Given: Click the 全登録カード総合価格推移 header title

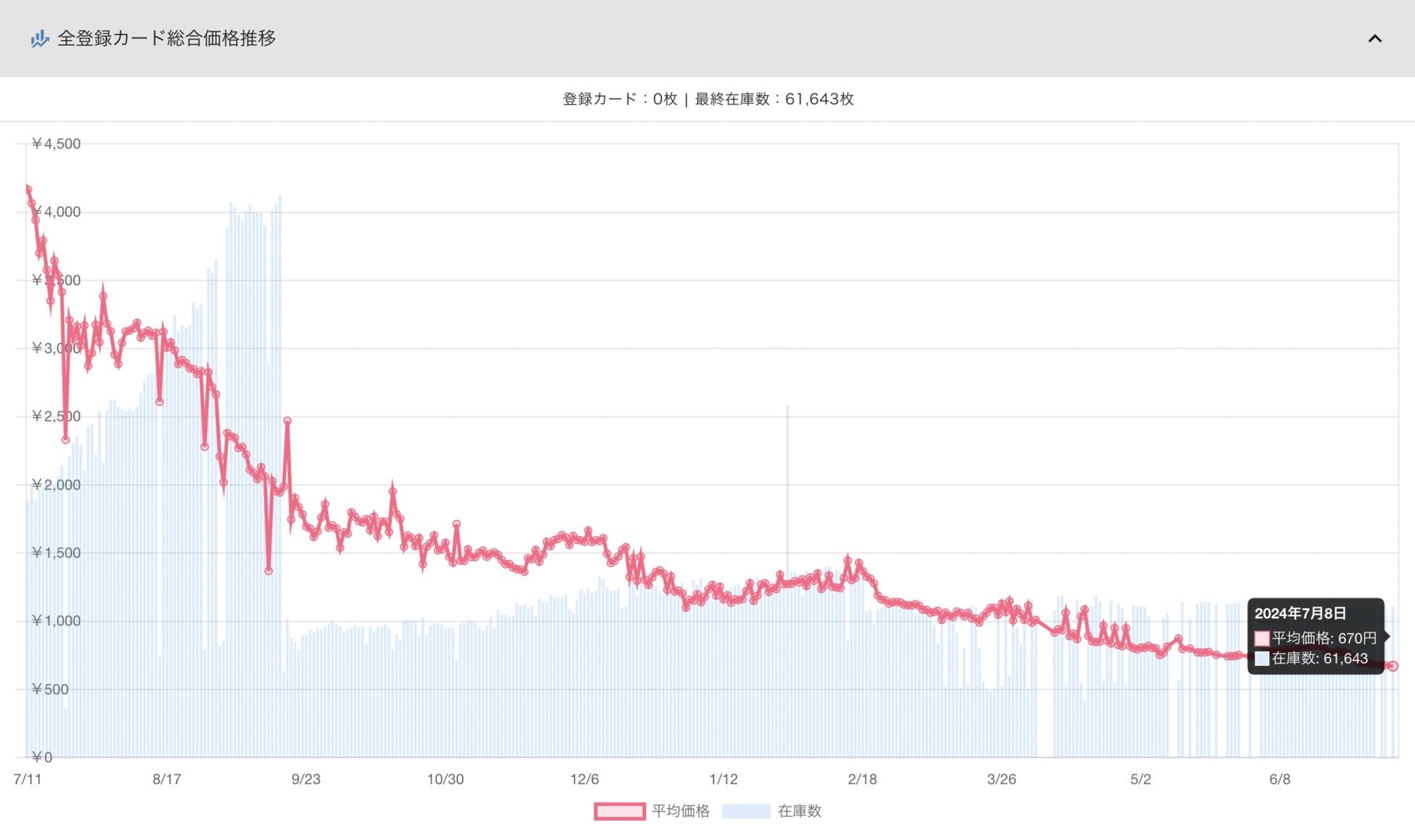Looking at the screenshot, I should [x=166, y=38].
